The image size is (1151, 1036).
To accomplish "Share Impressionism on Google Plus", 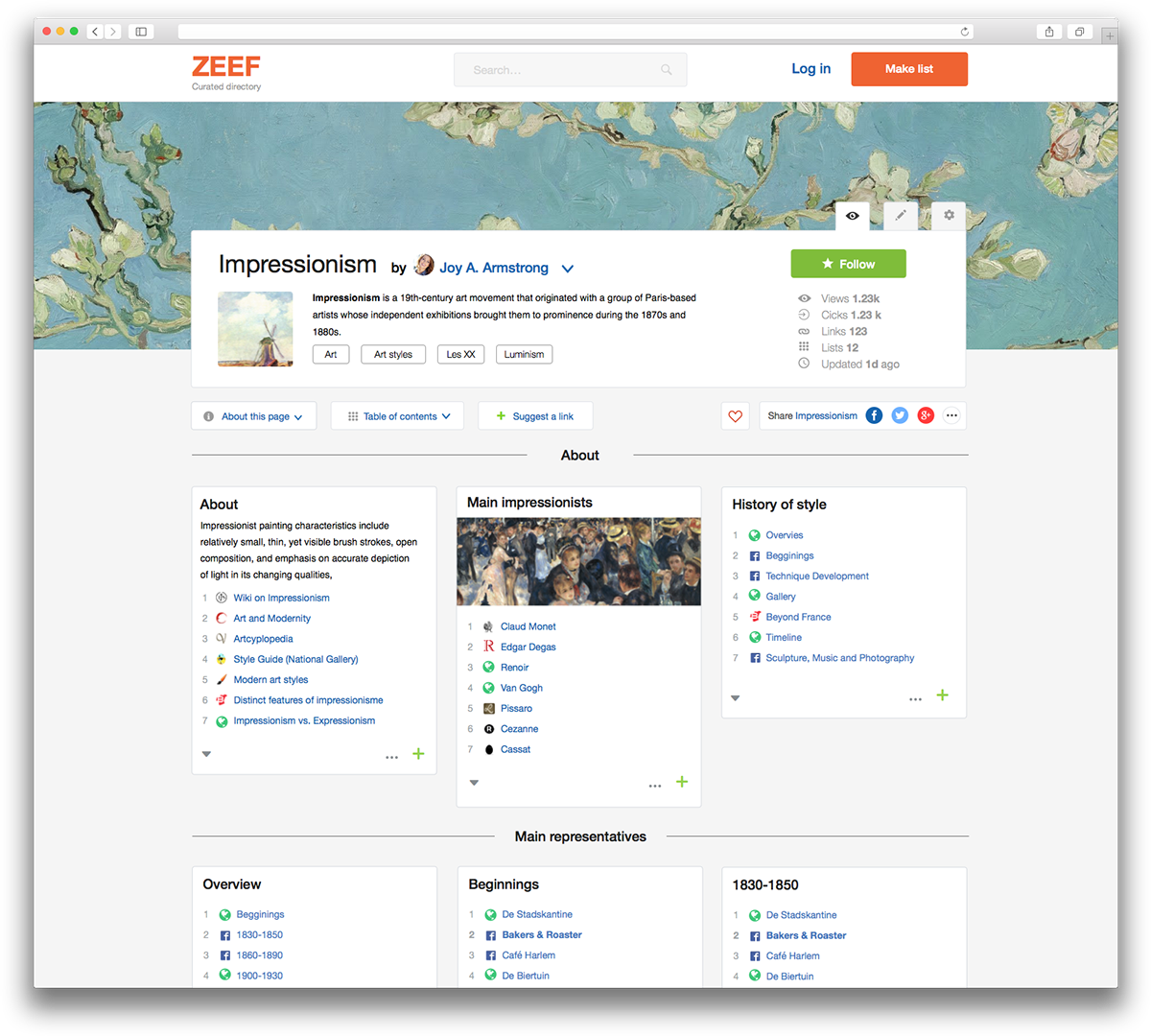I will [x=926, y=415].
